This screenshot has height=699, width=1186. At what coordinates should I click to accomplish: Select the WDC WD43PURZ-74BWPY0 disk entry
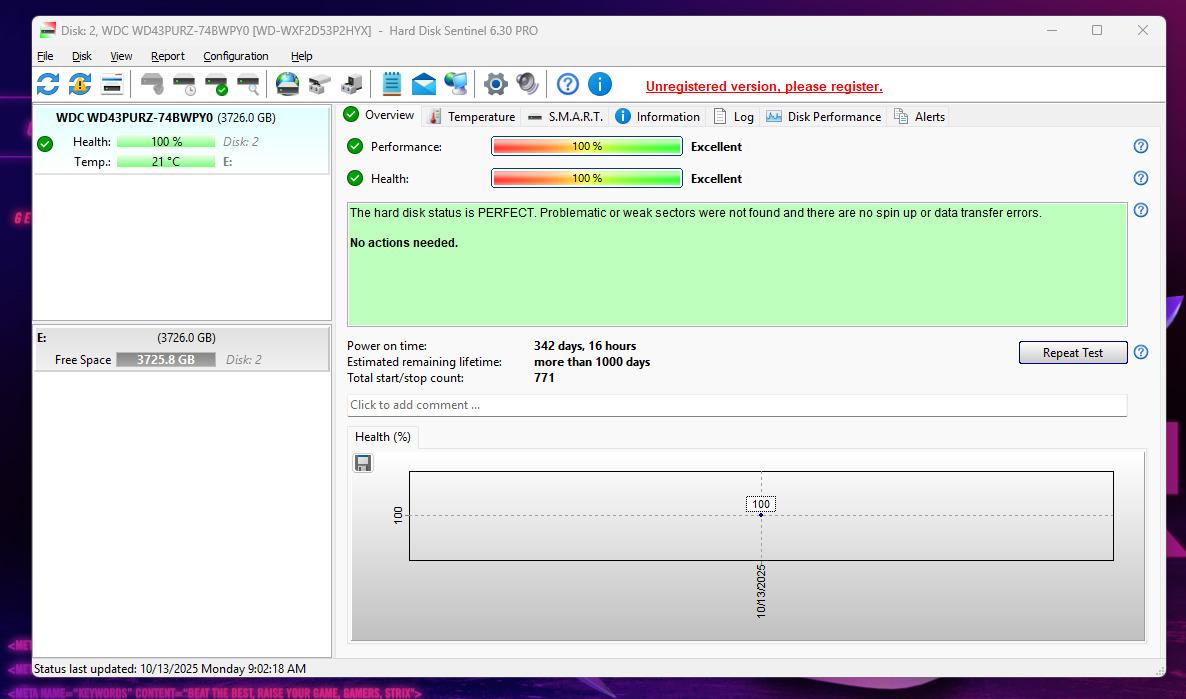click(x=182, y=141)
